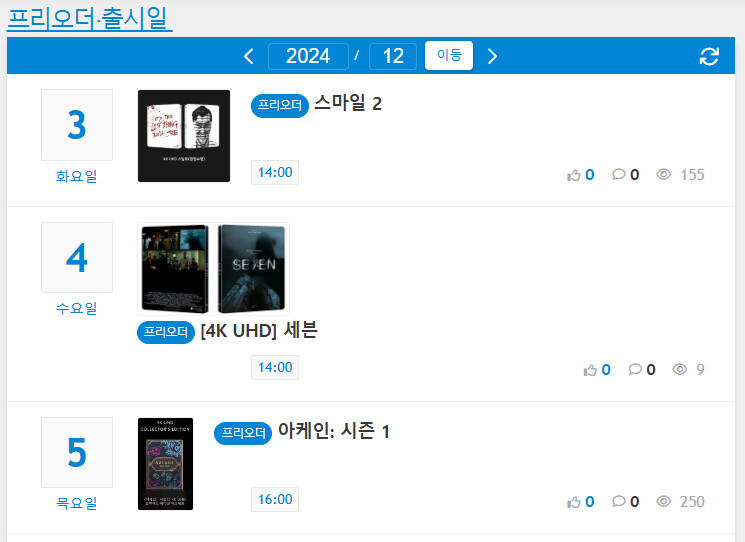This screenshot has height=542, width=745.
Task: Go to next month with right chevron
Action: [493, 57]
